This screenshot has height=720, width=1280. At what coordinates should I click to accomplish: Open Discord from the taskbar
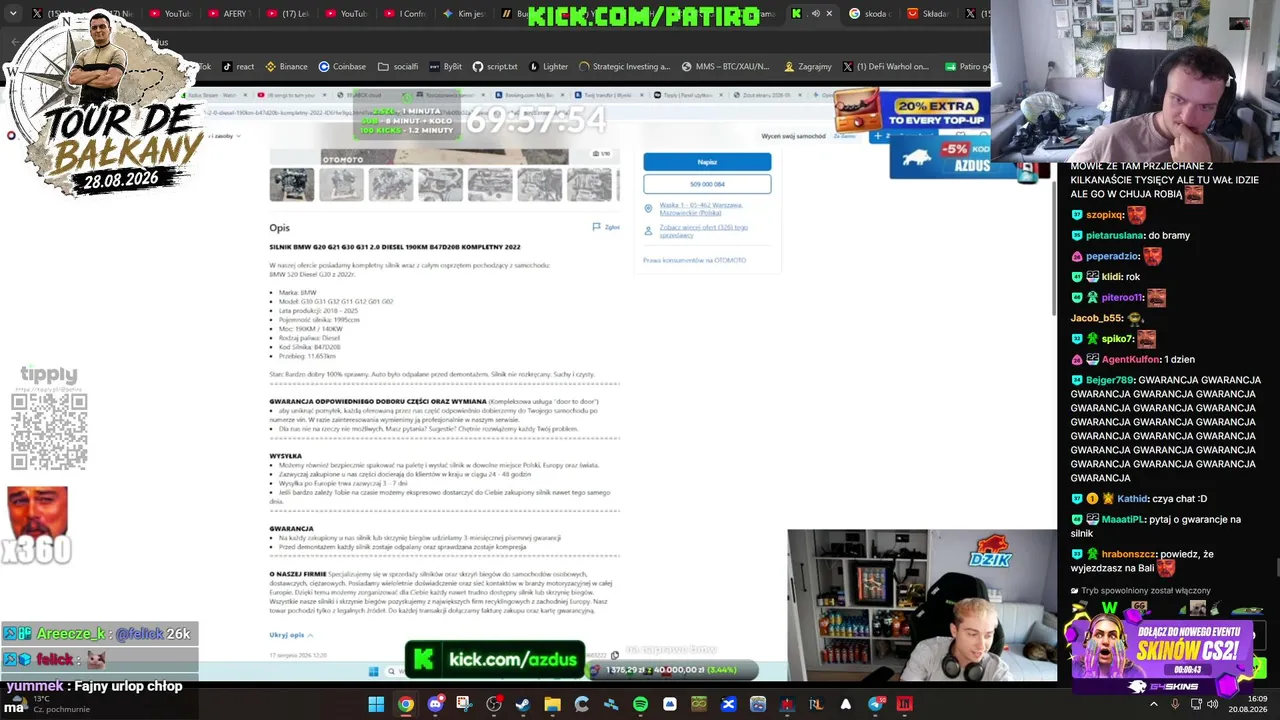(435, 704)
